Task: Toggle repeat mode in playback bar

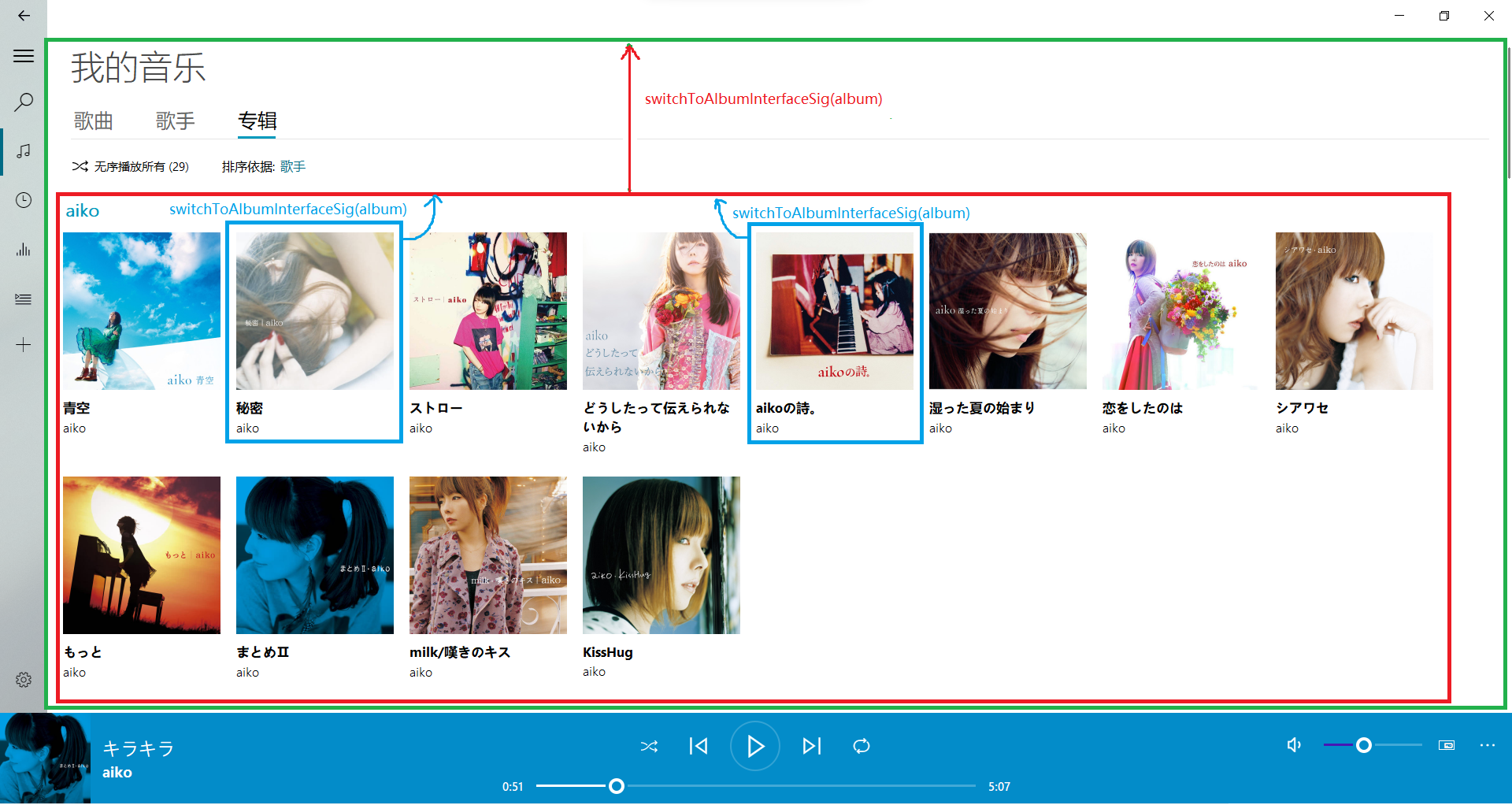Action: tap(862, 746)
